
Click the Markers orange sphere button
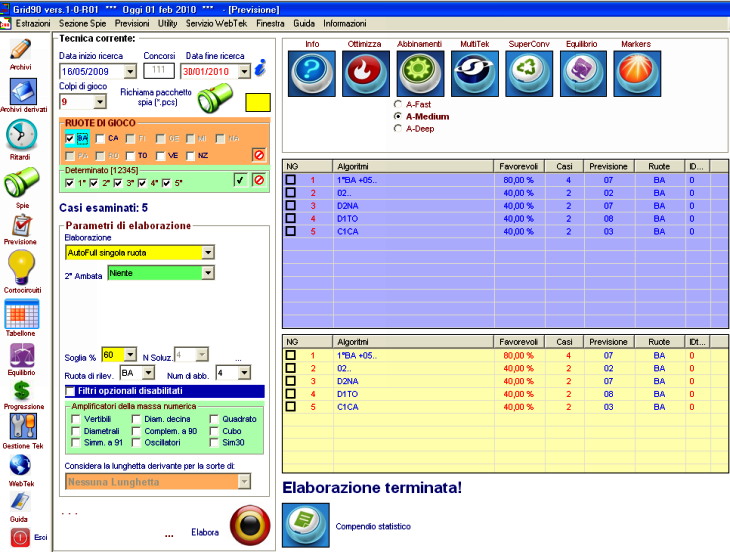(637, 74)
